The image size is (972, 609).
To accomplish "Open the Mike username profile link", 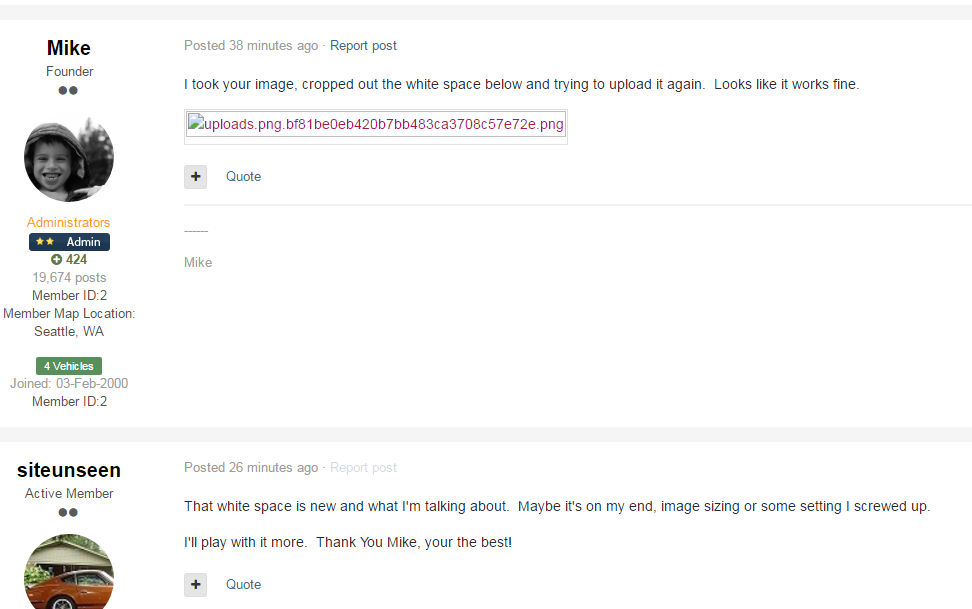I will point(69,48).
